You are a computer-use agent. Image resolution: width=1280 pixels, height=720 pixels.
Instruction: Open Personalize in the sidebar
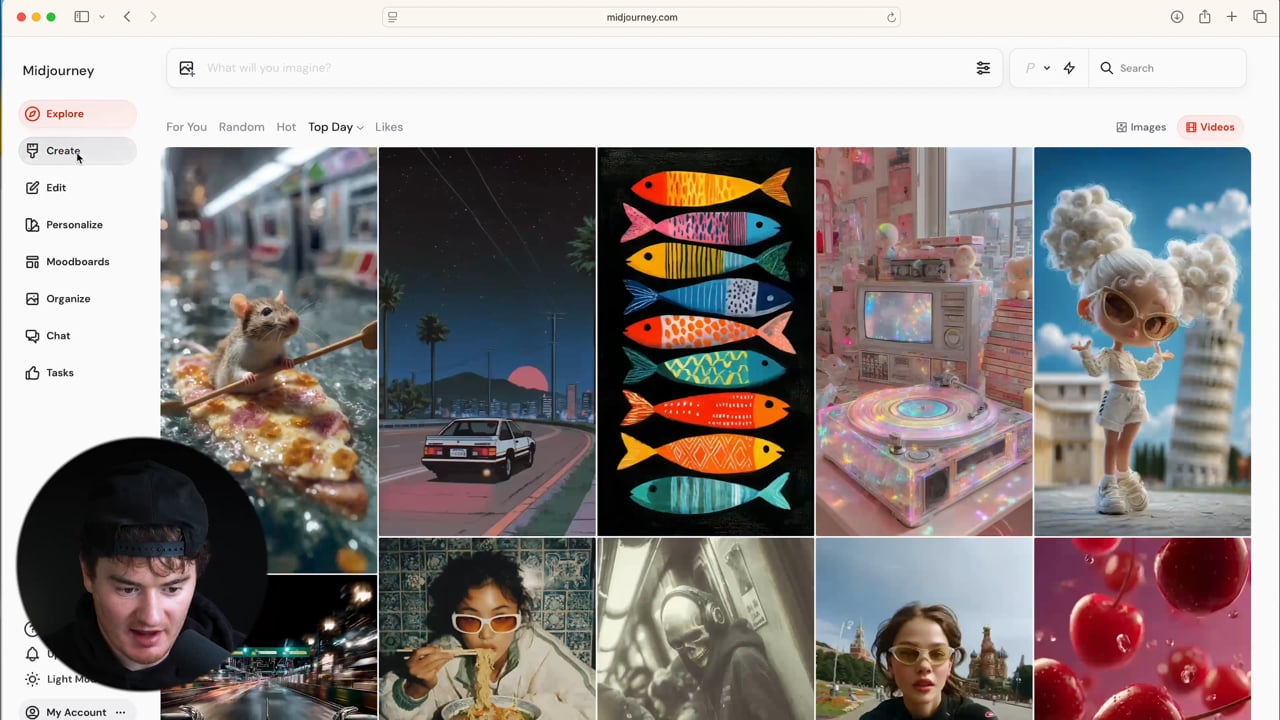(x=77, y=225)
